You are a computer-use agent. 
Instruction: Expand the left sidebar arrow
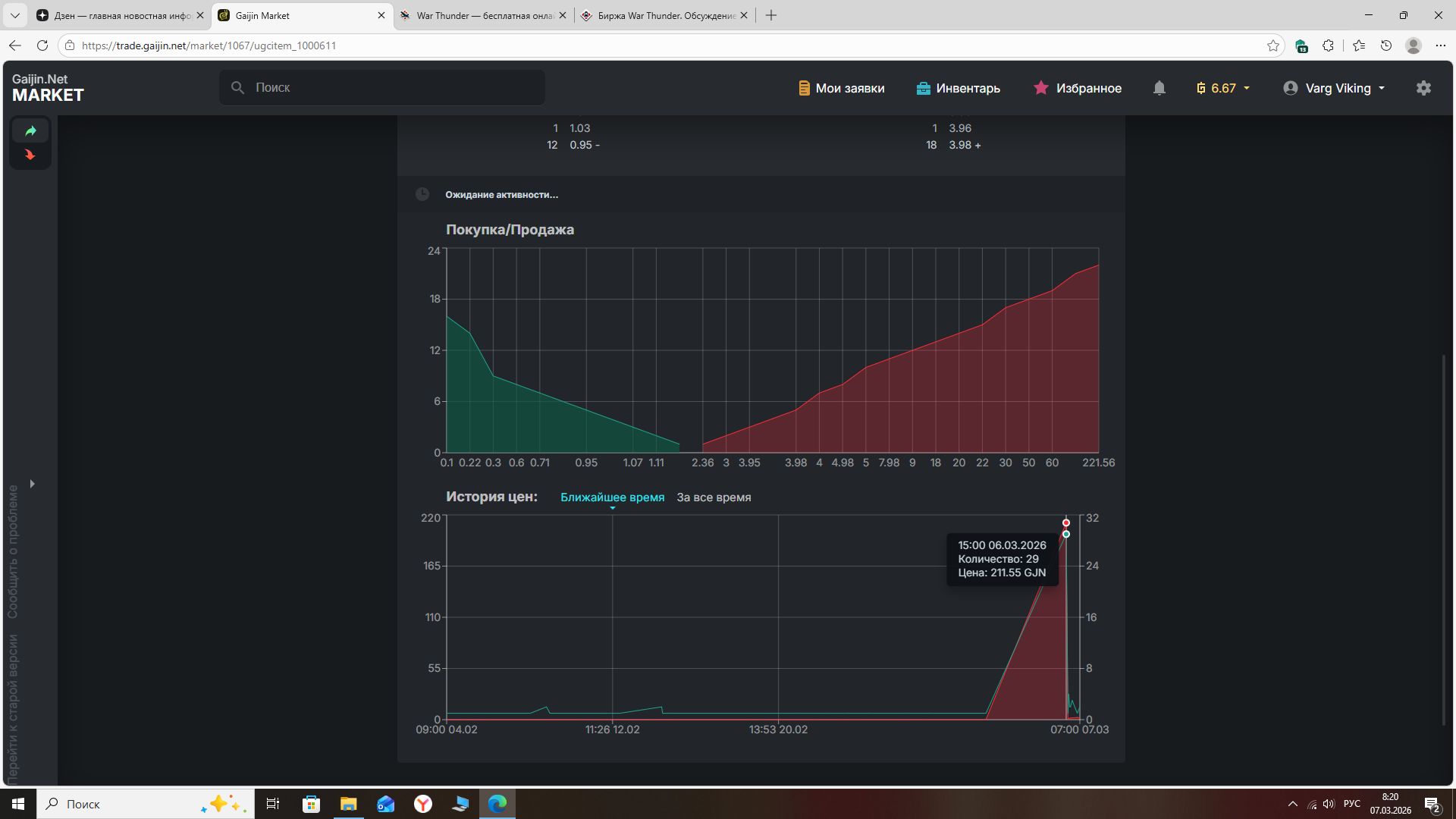point(32,484)
